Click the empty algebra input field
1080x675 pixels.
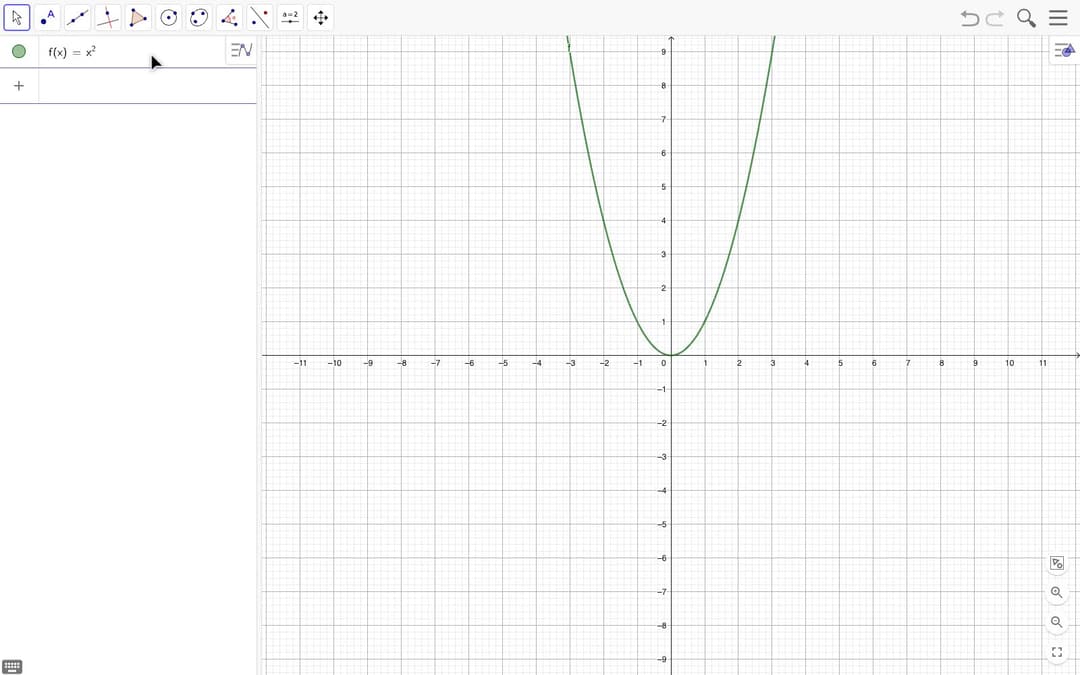[147, 86]
